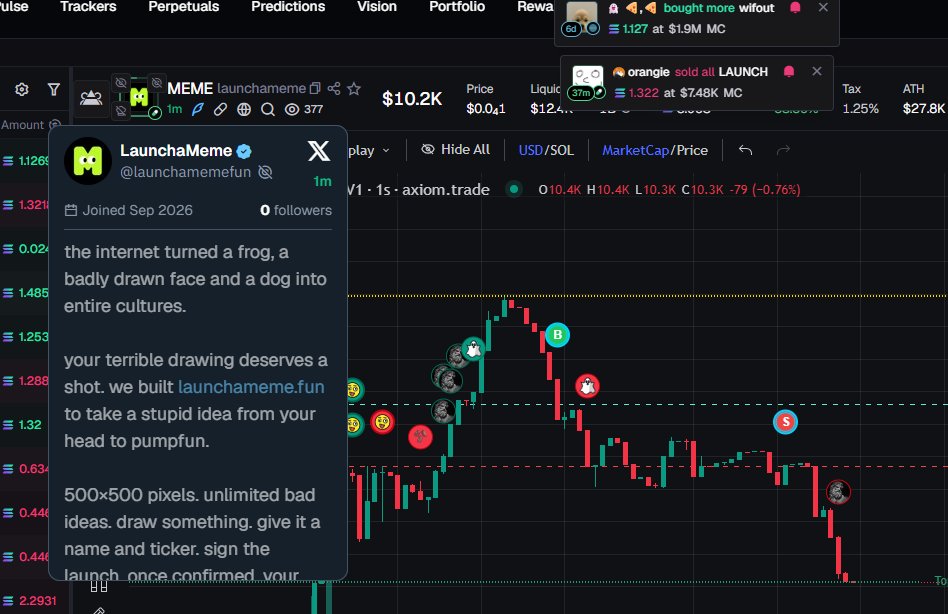
Task: Click the sort icon next to Amount
Action: (x=54, y=124)
